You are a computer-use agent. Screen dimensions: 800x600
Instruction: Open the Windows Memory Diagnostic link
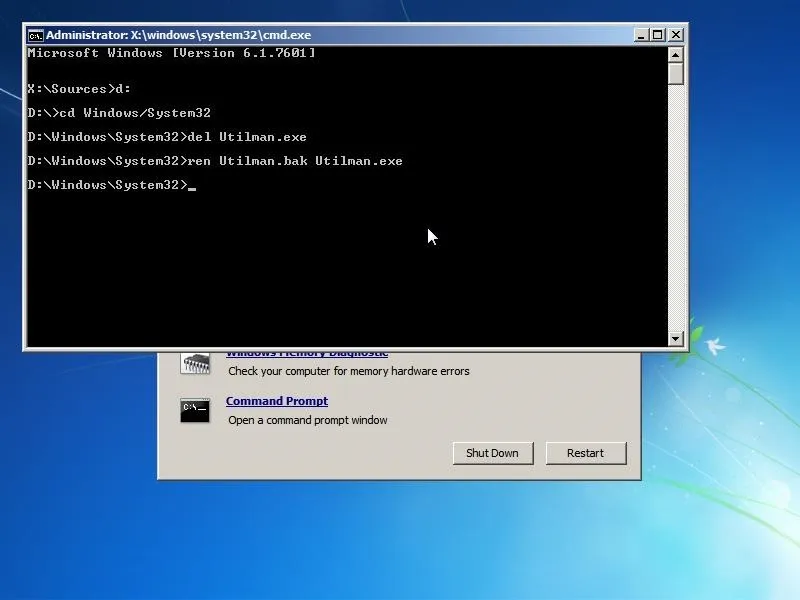pyautogui.click(x=307, y=353)
